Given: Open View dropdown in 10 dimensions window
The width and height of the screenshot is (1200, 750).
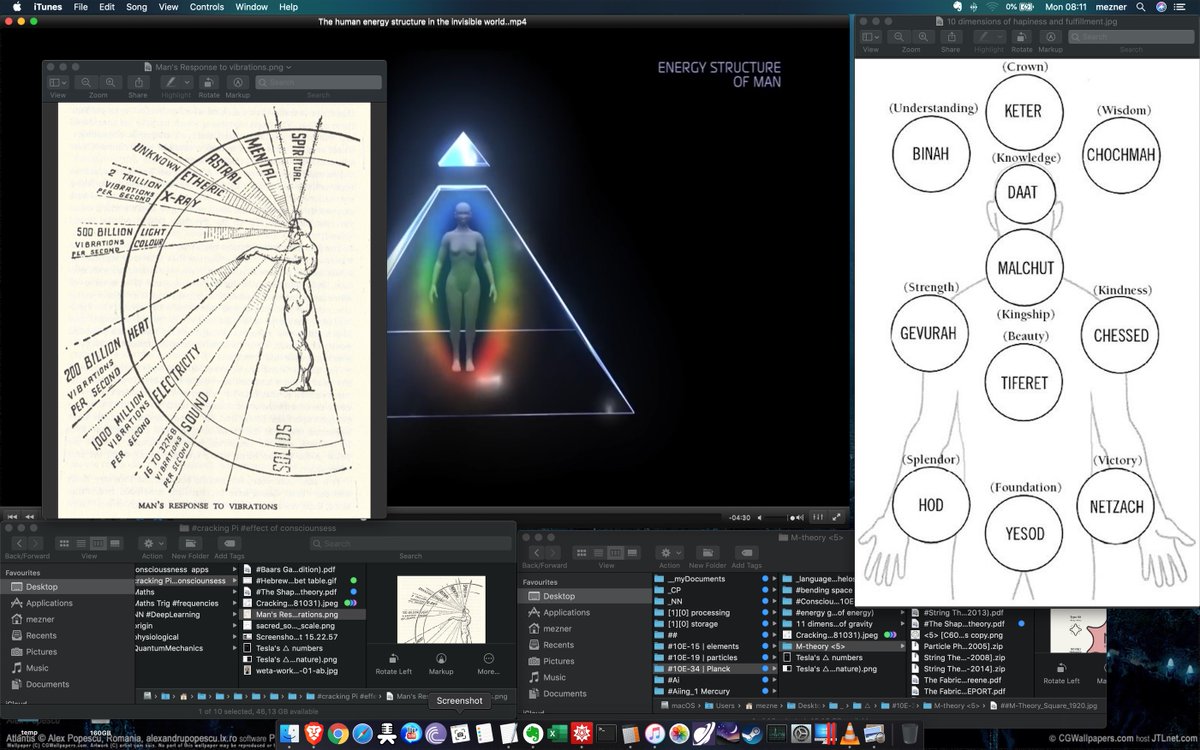Looking at the screenshot, I should 870,36.
